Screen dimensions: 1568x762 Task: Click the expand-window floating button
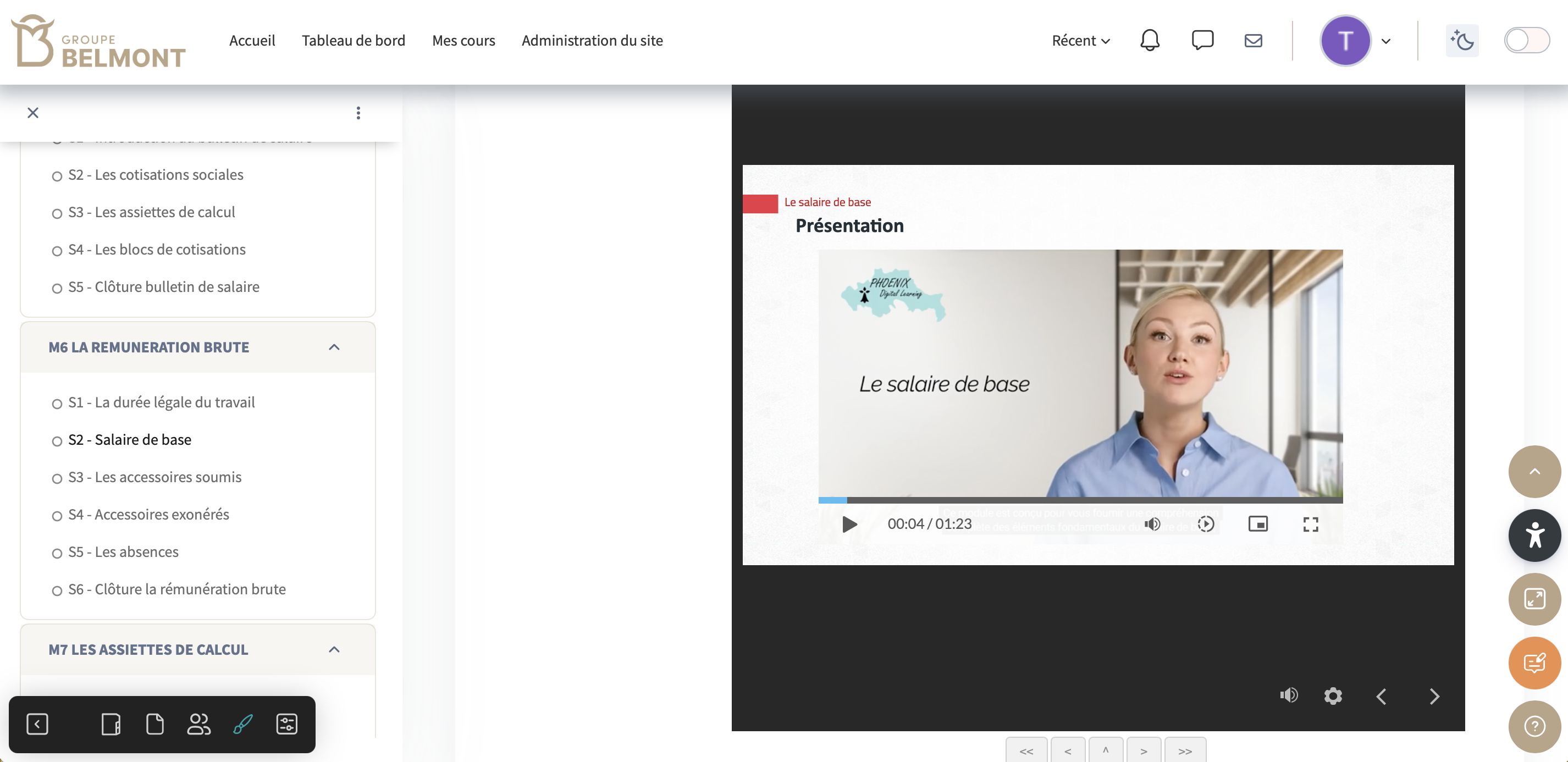(1534, 599)
